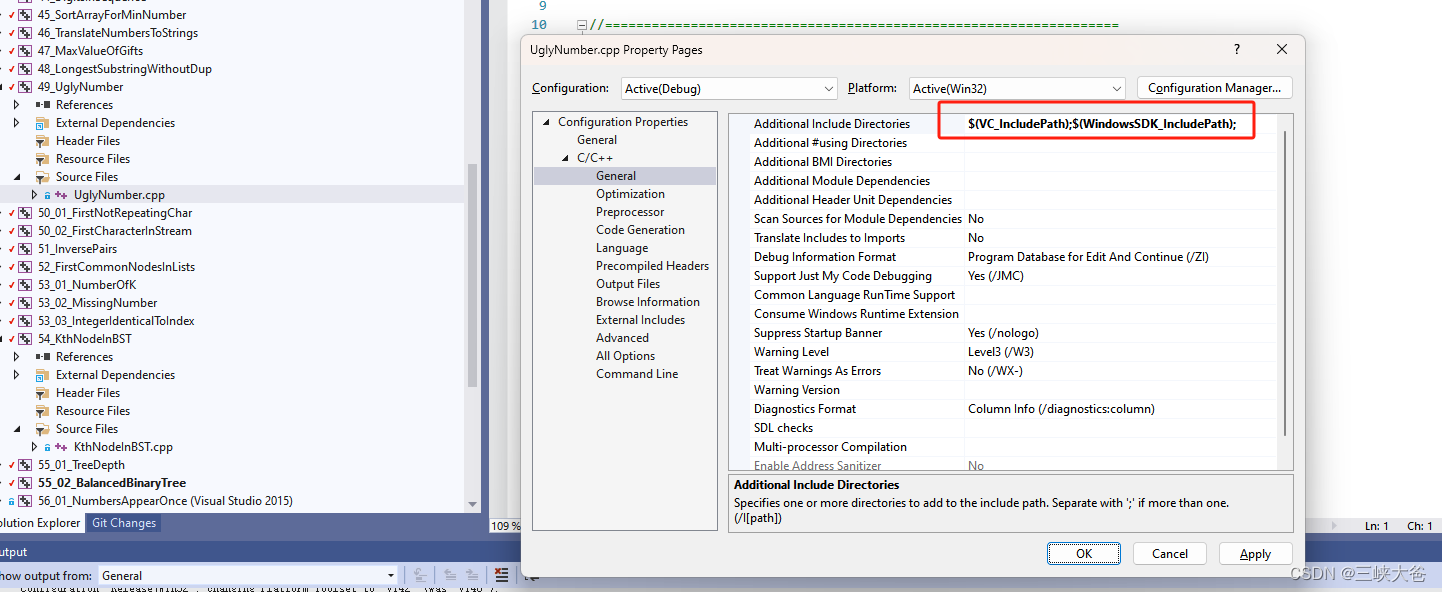The width and height of the screenshot is (1442, 592).
Task: Click the Clear All icon in Output toolbar
Action: 502,575
